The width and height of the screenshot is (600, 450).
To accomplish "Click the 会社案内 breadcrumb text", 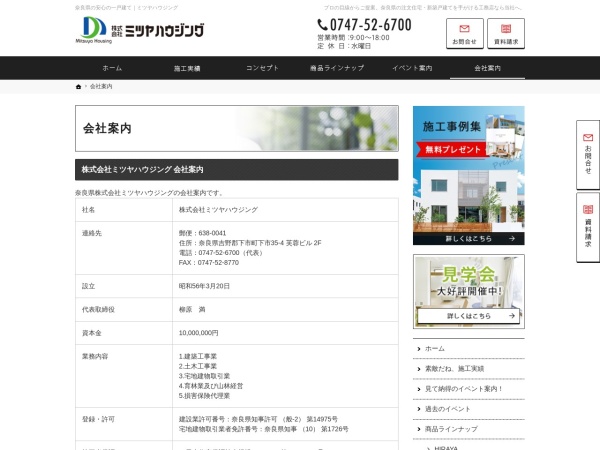I will (x=101, y=86).
